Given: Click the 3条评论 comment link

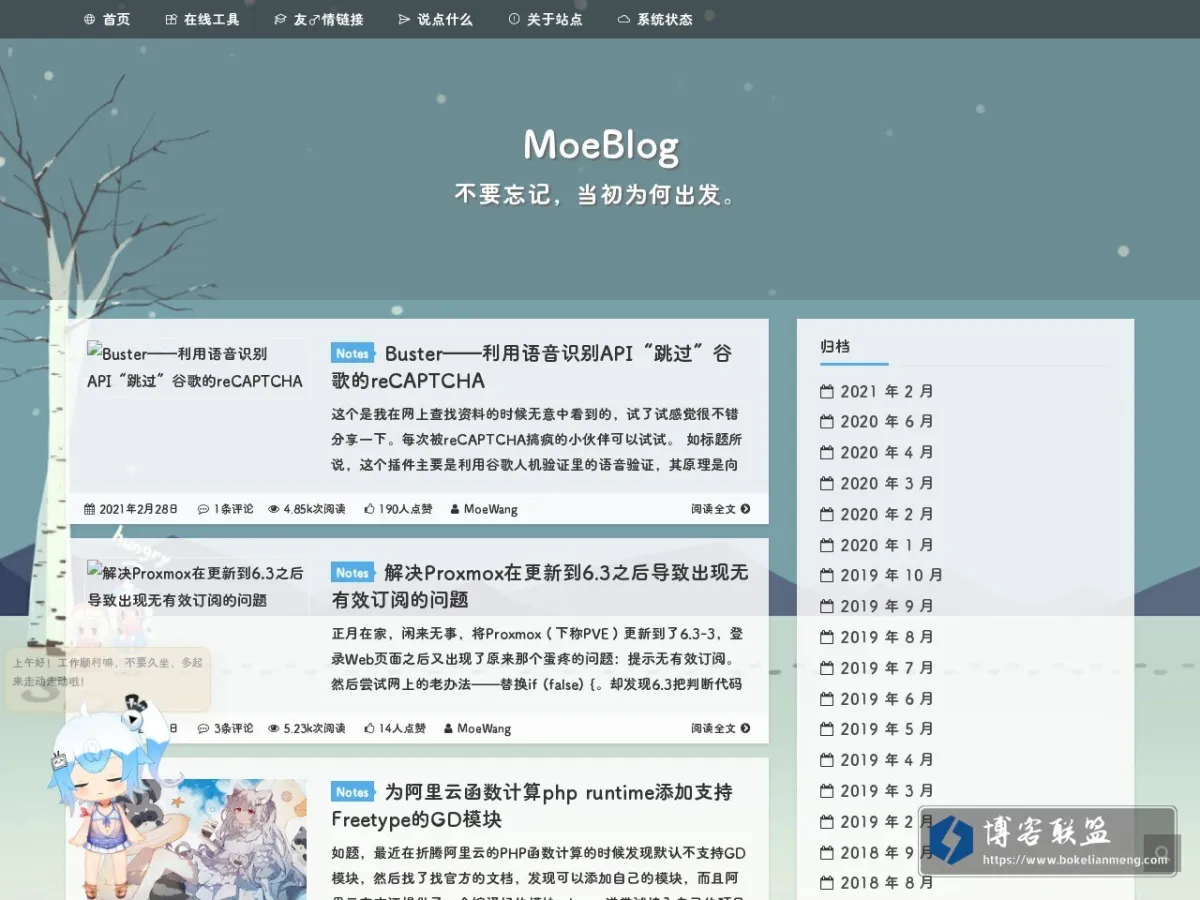Looking at the screenshot, I should (226, 728).
